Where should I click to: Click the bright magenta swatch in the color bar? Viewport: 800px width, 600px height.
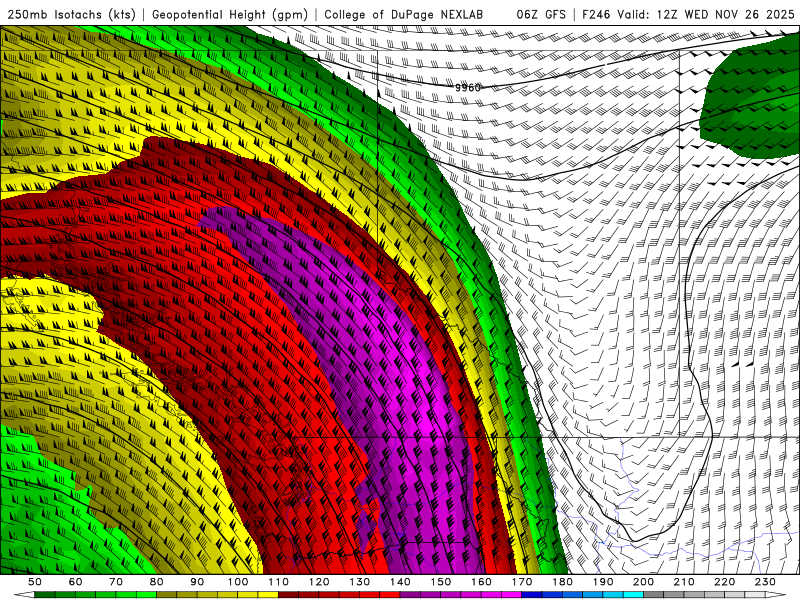(511, 594)
